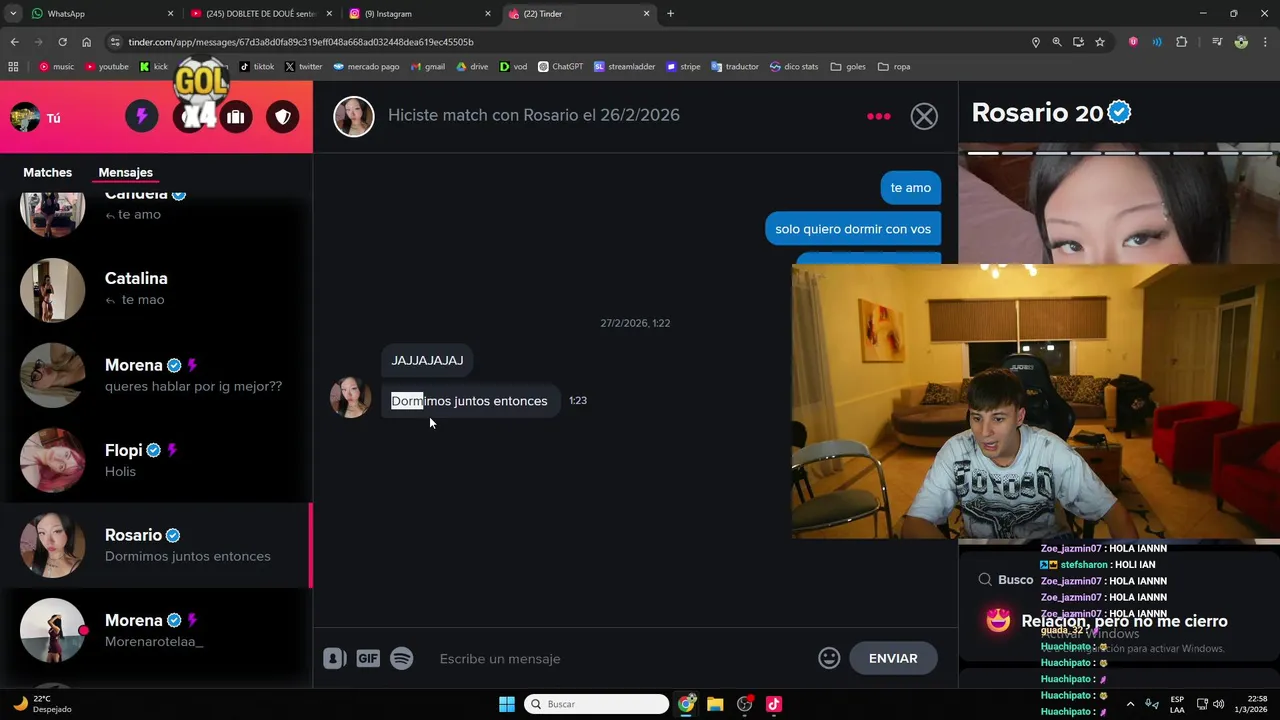Select the Mensajes tab

click(126, 172)
